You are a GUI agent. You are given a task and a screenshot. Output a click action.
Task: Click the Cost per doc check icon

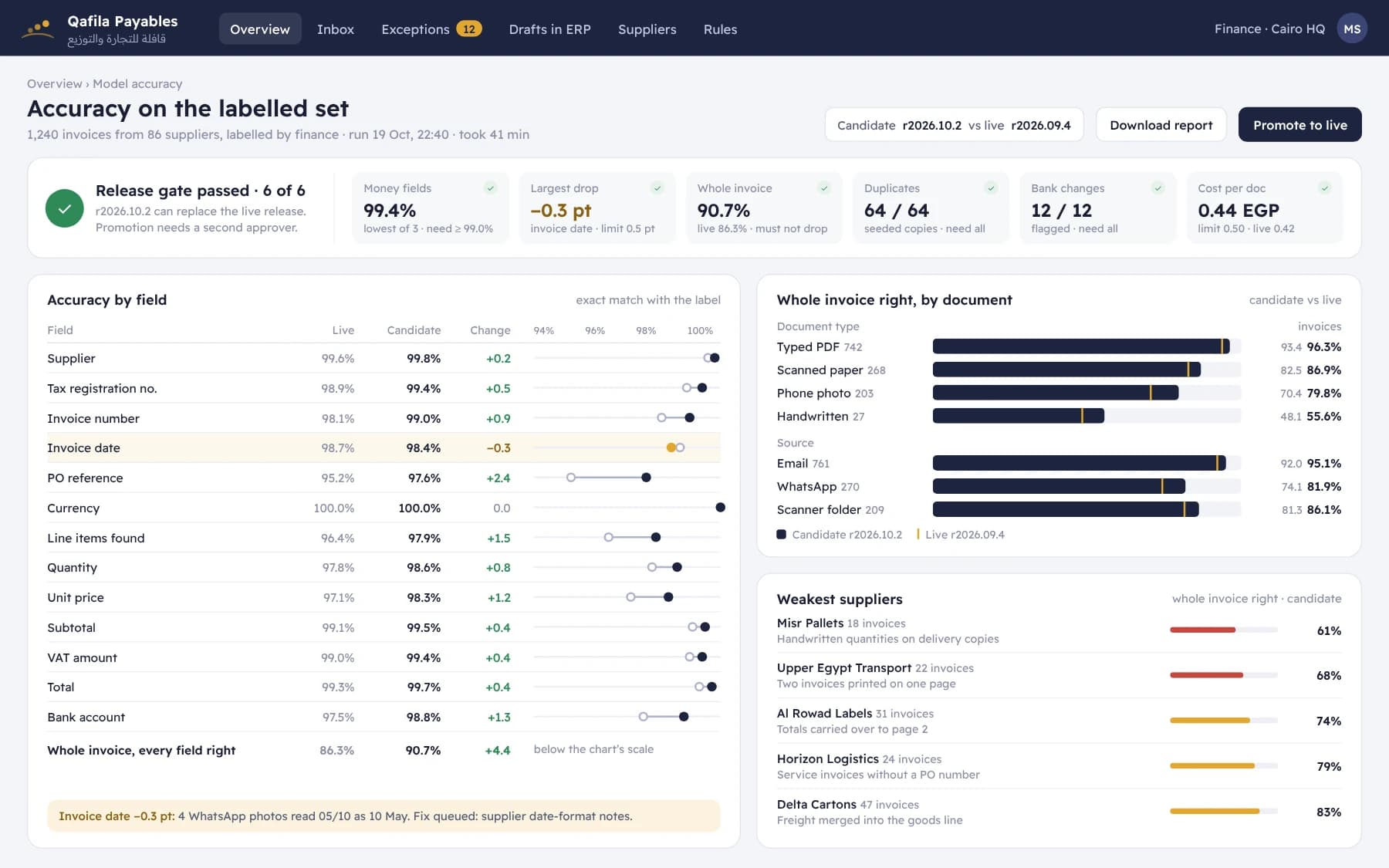click(x=1324, y=188)
